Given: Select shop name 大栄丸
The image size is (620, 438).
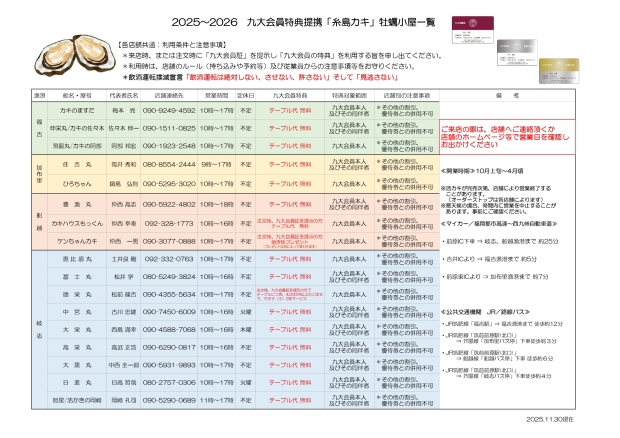Looking at the screenshot, I should pyautogui.click(x=77, y=329).
